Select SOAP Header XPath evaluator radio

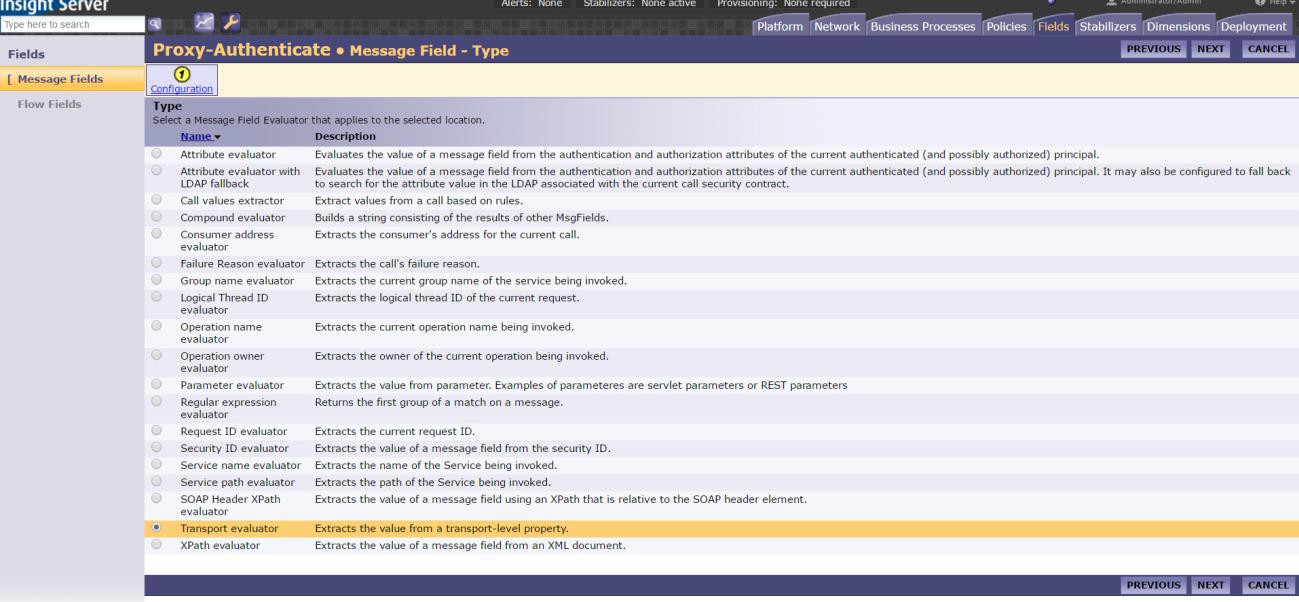pos(156,497)
